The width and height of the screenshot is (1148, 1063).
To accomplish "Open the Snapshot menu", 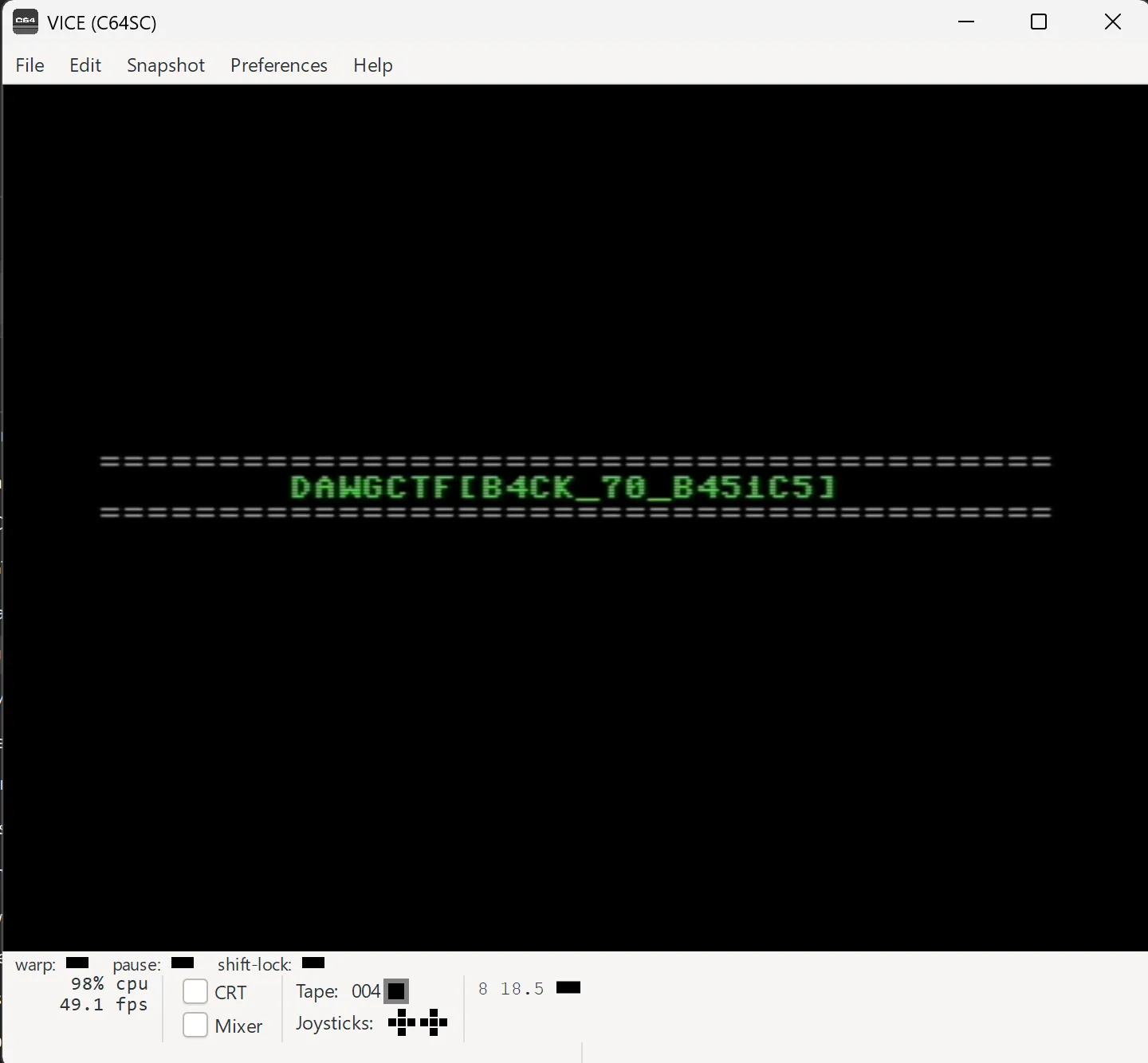I will (x=166, y=65).
